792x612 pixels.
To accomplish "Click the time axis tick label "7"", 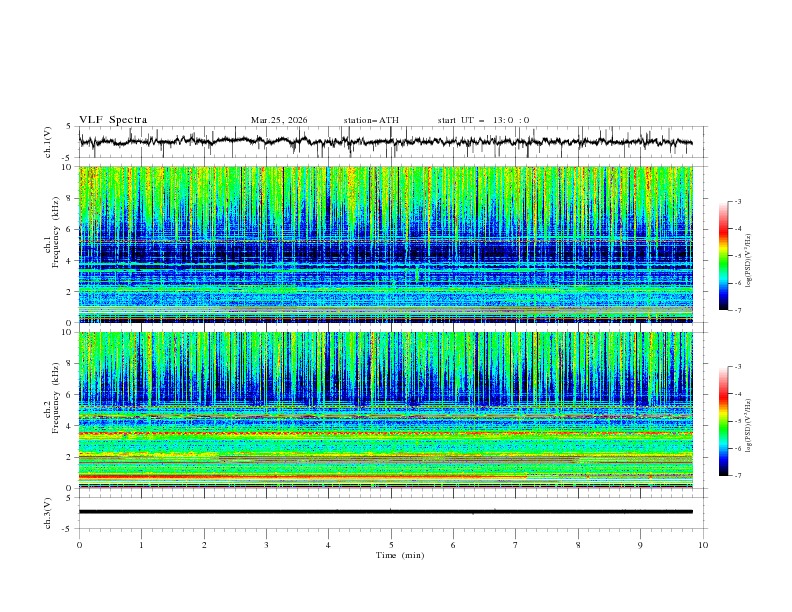I will [516, 545].
